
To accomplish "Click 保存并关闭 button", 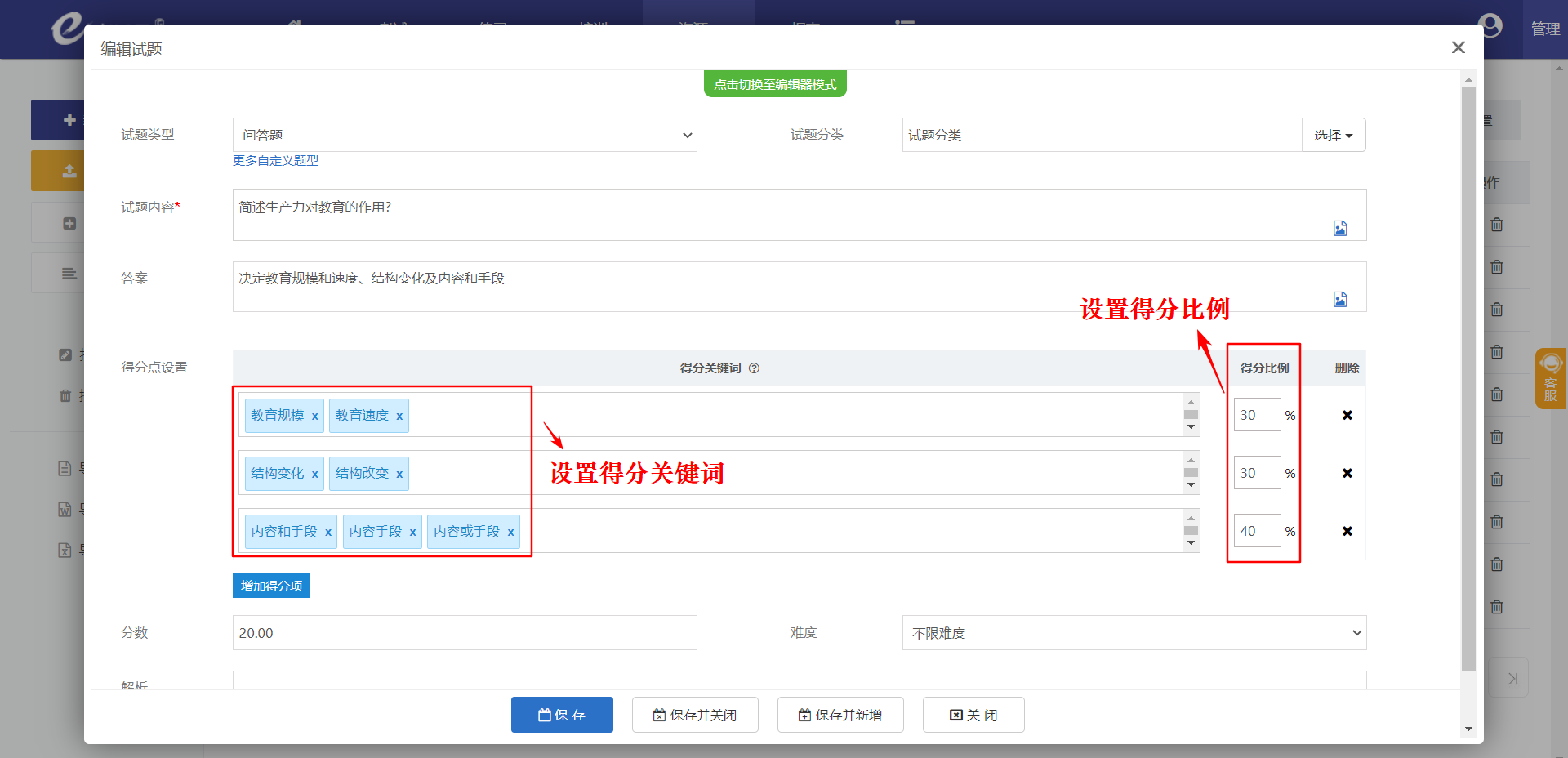I will tap(695, 715).
